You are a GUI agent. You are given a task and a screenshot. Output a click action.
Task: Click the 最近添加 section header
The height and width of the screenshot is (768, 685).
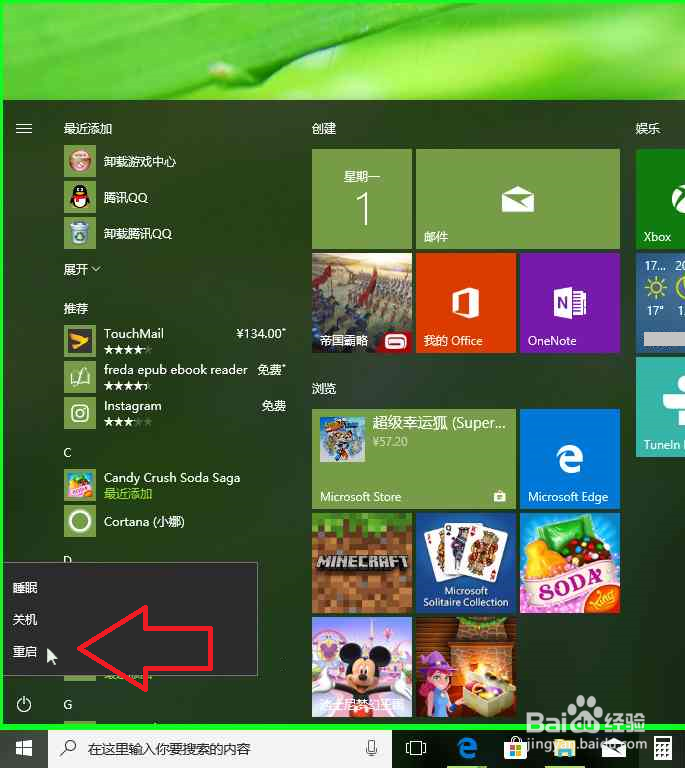click(x=88, y=129)
